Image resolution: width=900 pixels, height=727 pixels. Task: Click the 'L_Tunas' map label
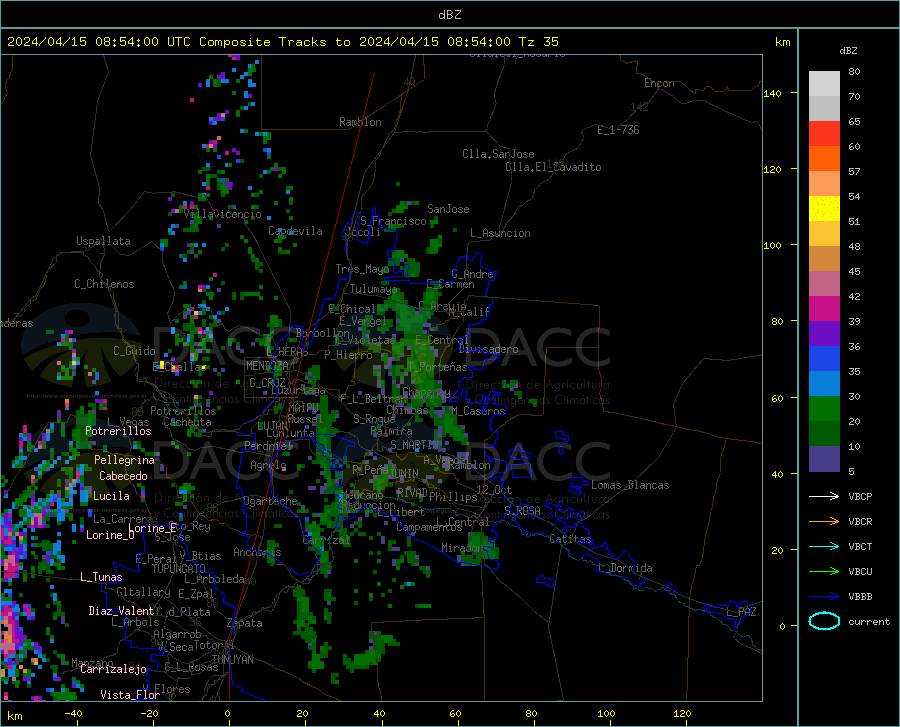click(101, 577)
